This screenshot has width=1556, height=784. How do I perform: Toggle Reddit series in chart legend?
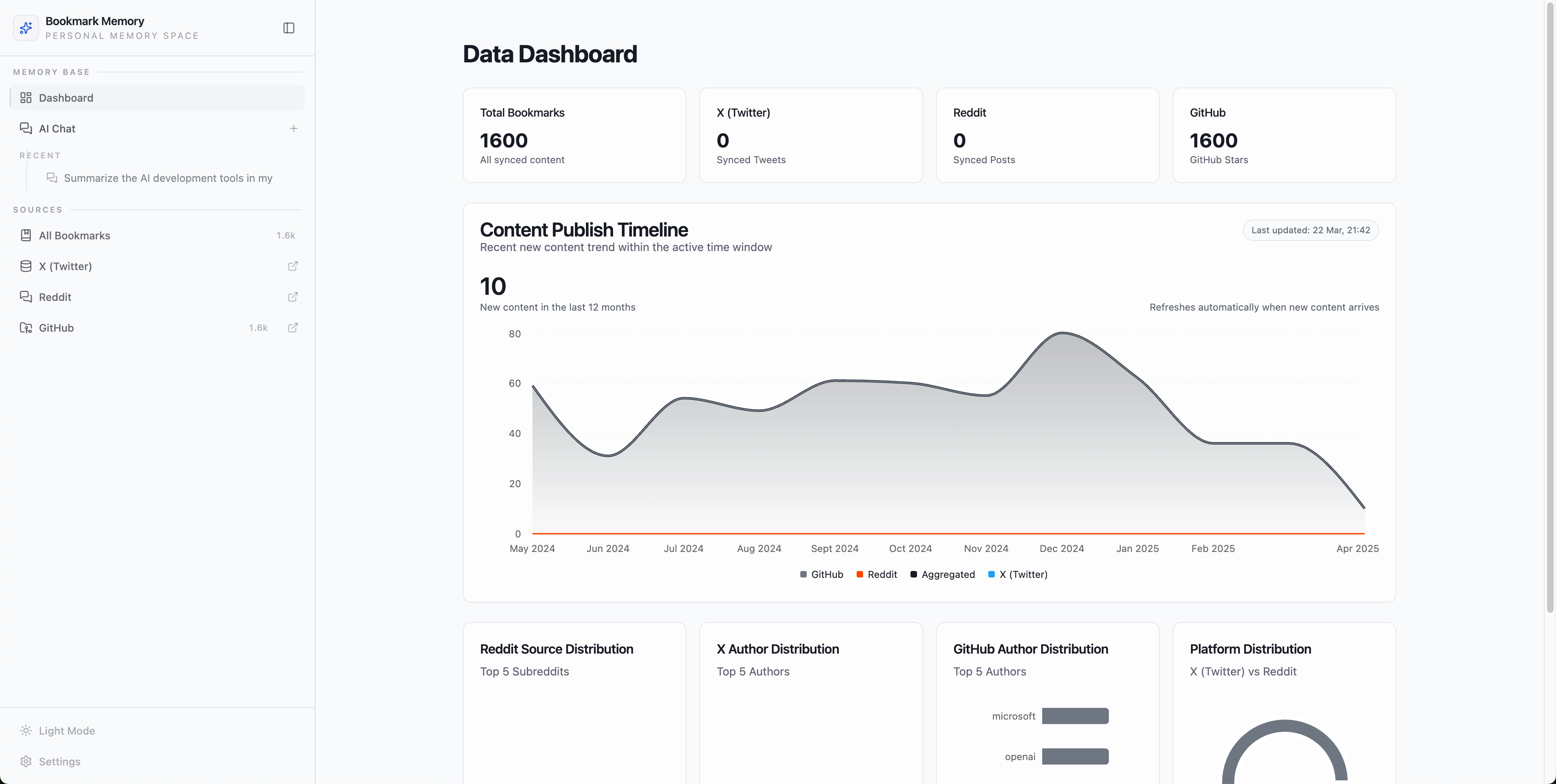(x=876, y=575)
